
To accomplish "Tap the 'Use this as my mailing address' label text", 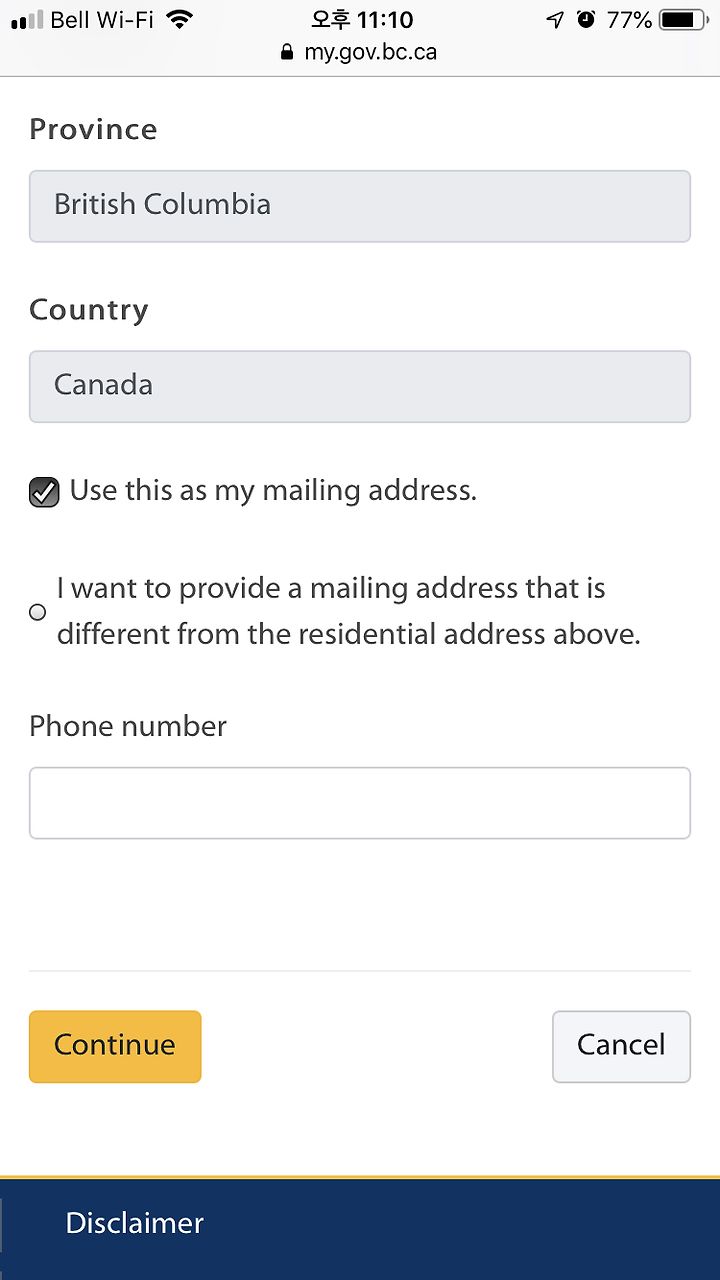I will (x=273, y=491).
